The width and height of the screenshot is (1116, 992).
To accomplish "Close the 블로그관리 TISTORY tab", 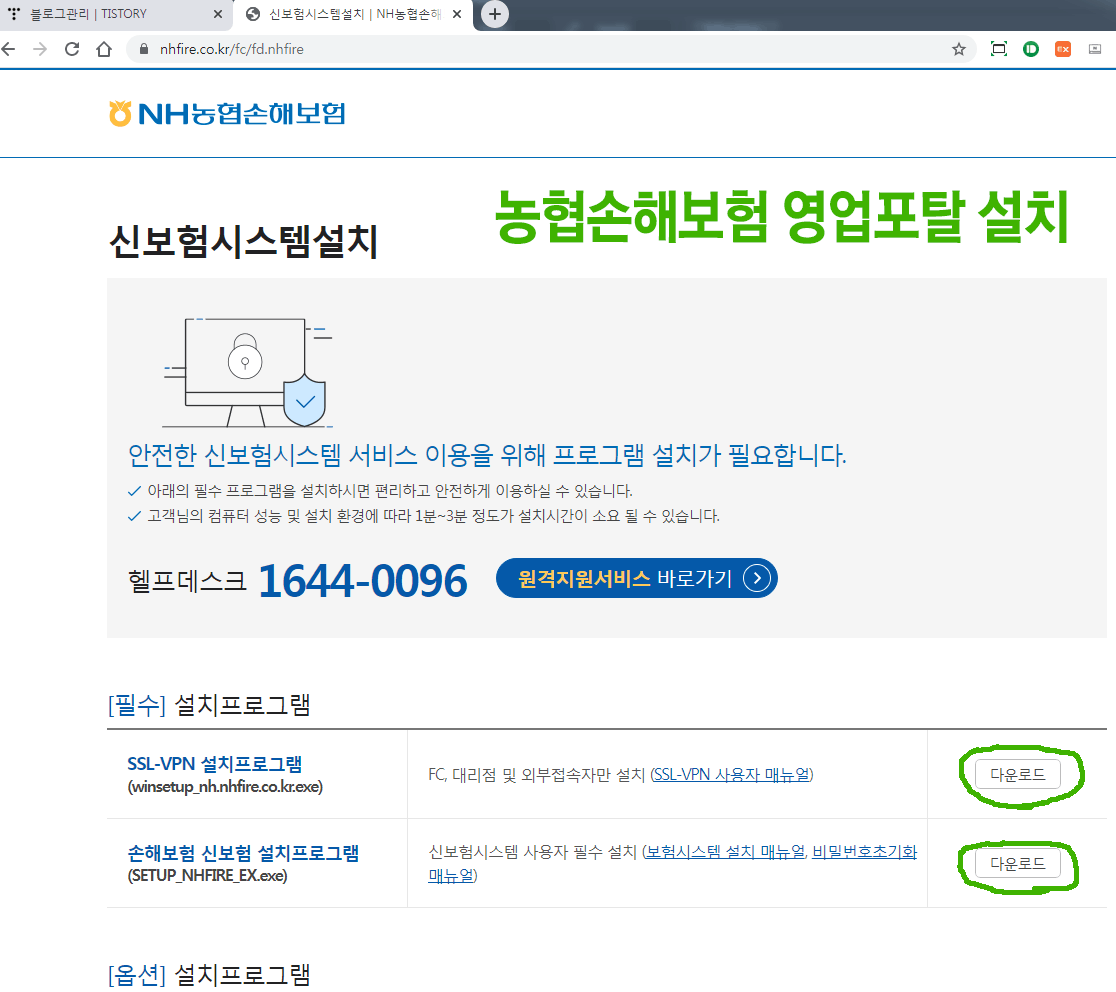I will tap(218, 14).
